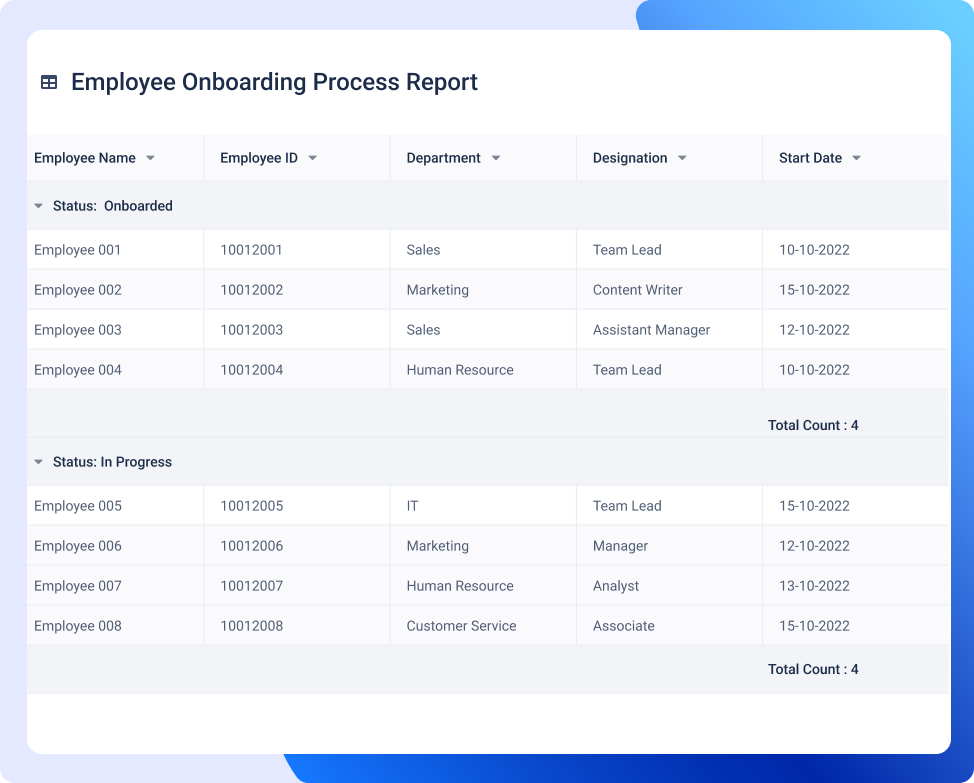
Task: Click the start date 13-10-2022
Action: pos(814,586)
